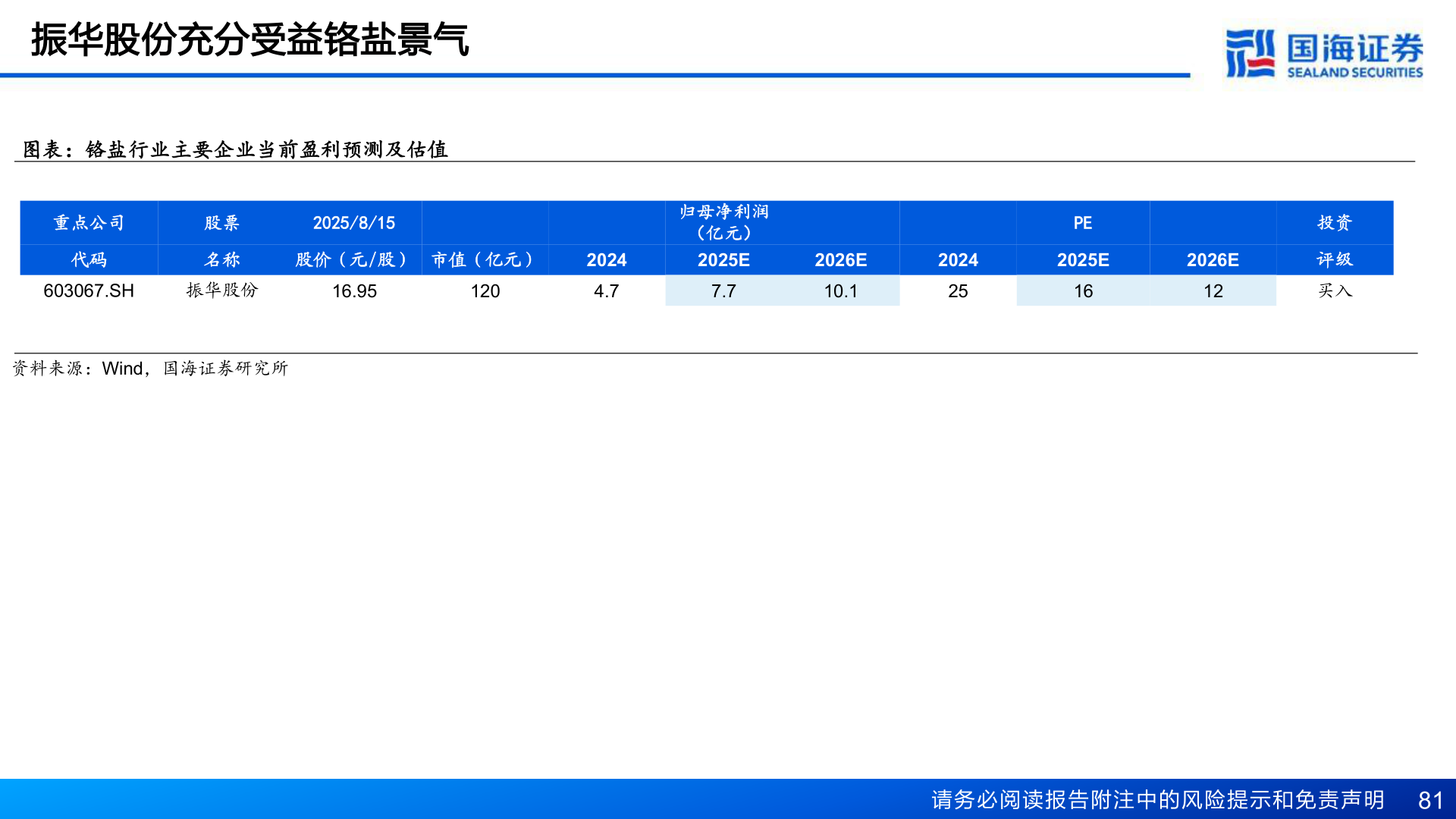
Task: Select the 市值（亿元）header
Action: click(x=484, y=259)
